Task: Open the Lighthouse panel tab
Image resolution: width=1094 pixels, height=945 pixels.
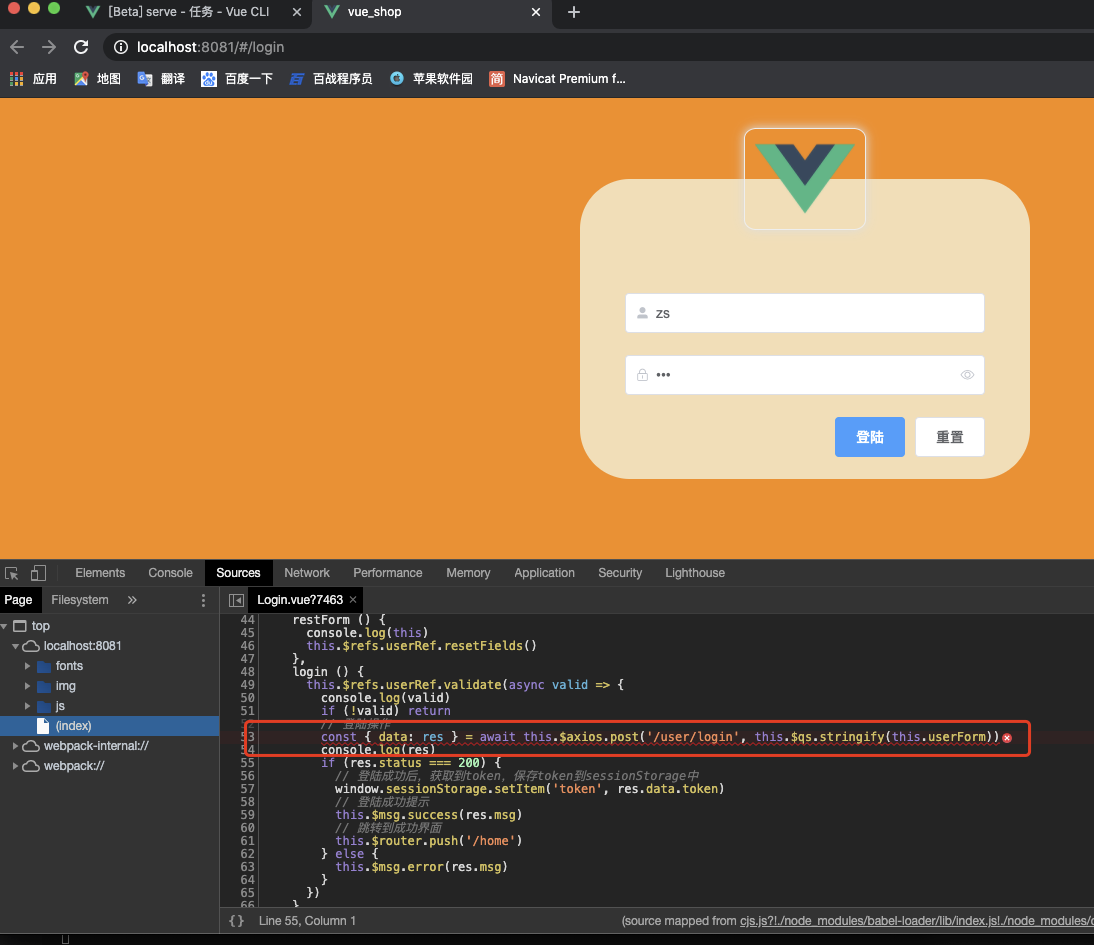Action: pyautogui.click(x=695, y=573)
